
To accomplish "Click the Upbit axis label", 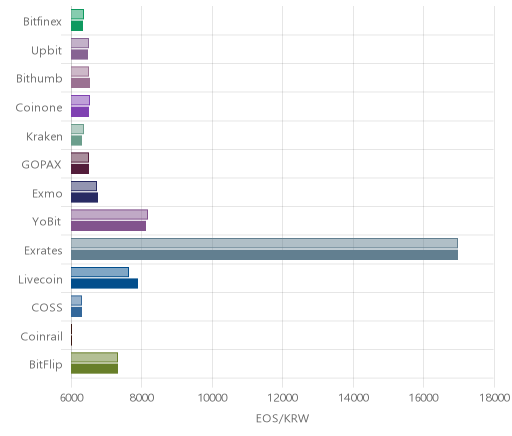I will coord(46,51).
